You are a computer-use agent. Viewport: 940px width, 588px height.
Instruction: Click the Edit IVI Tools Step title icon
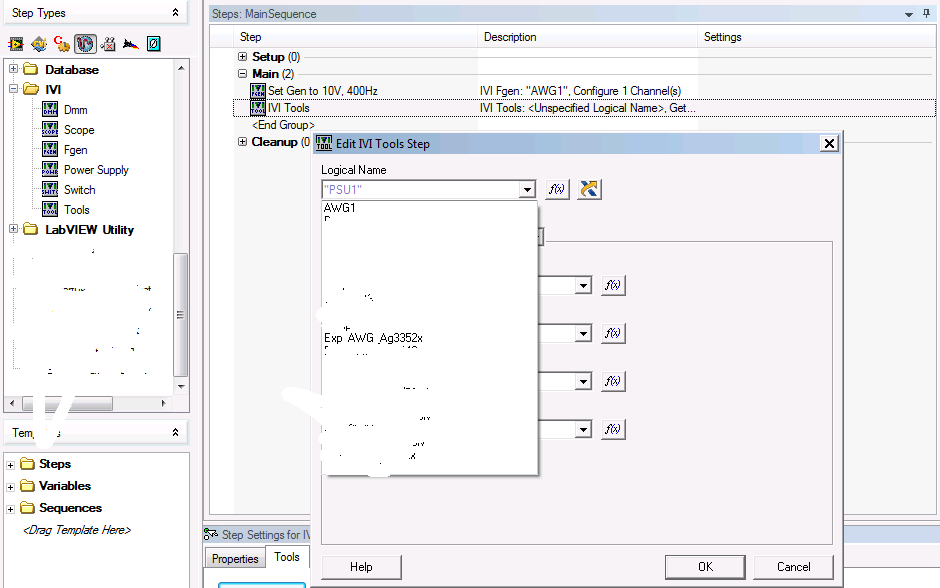(324, 143)
